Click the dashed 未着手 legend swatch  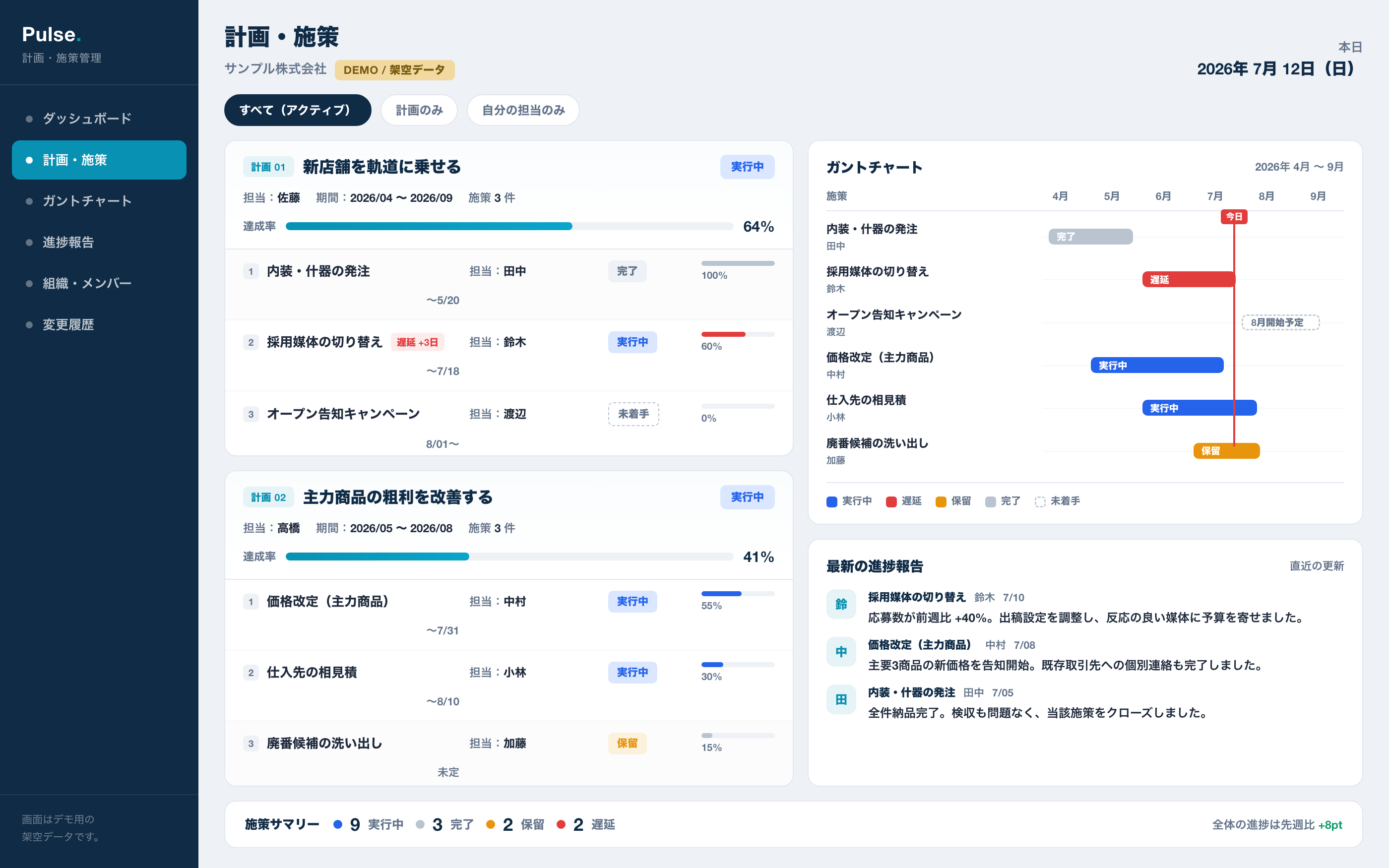(1040, 502)
